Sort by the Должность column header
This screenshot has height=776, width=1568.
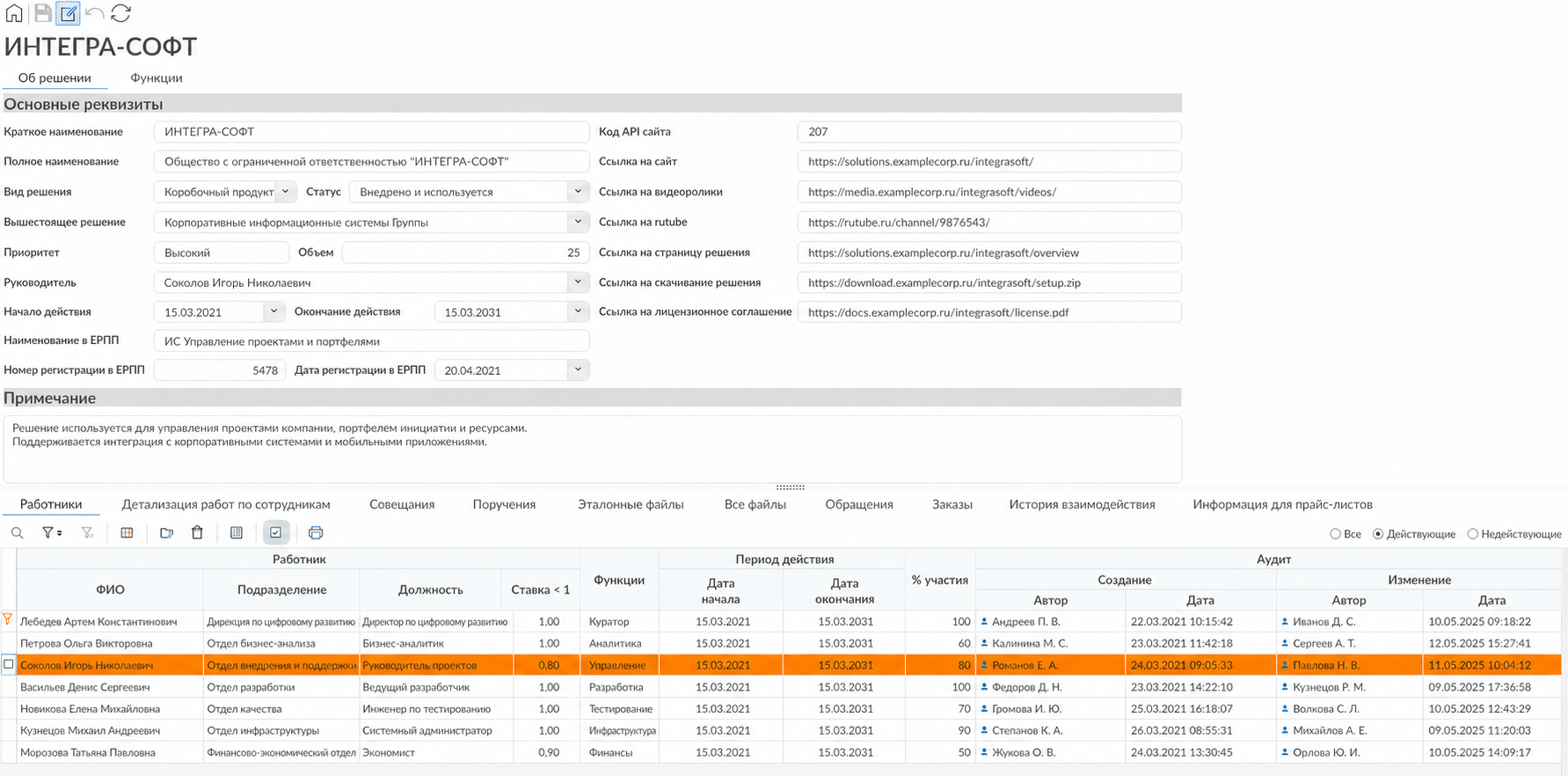tap(431, 589)
